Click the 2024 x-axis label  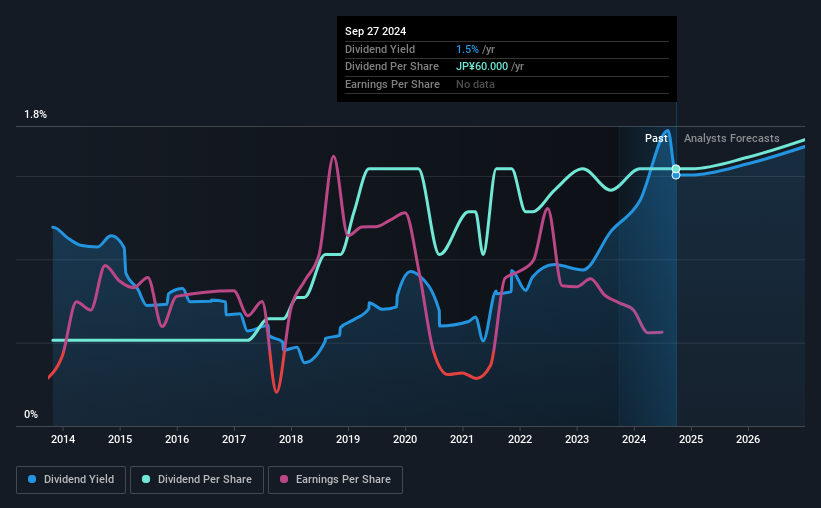pyautogui.click(x=634, y=439)
